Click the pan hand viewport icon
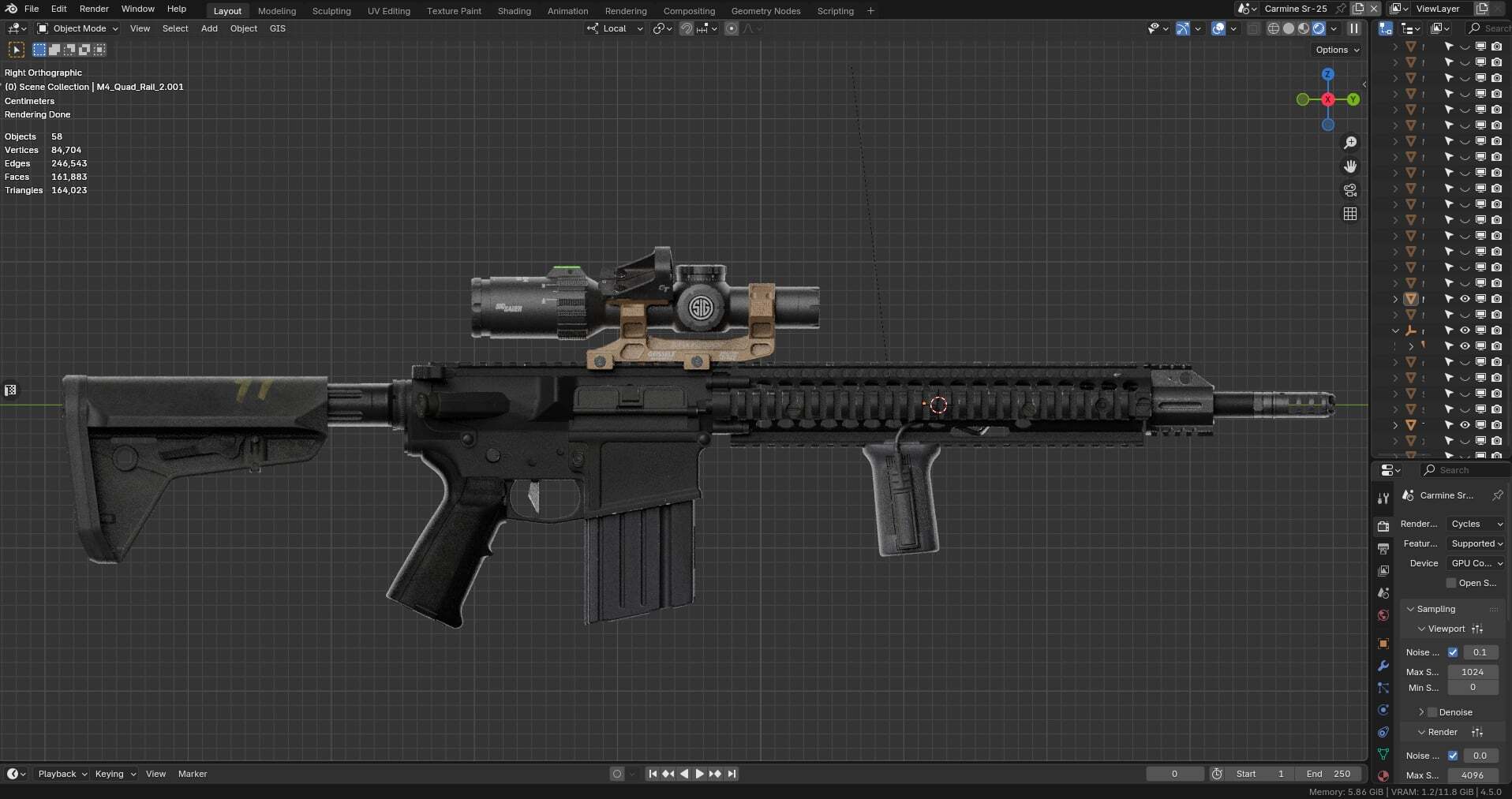The image size is (1512, 799). coord(1350,166)
